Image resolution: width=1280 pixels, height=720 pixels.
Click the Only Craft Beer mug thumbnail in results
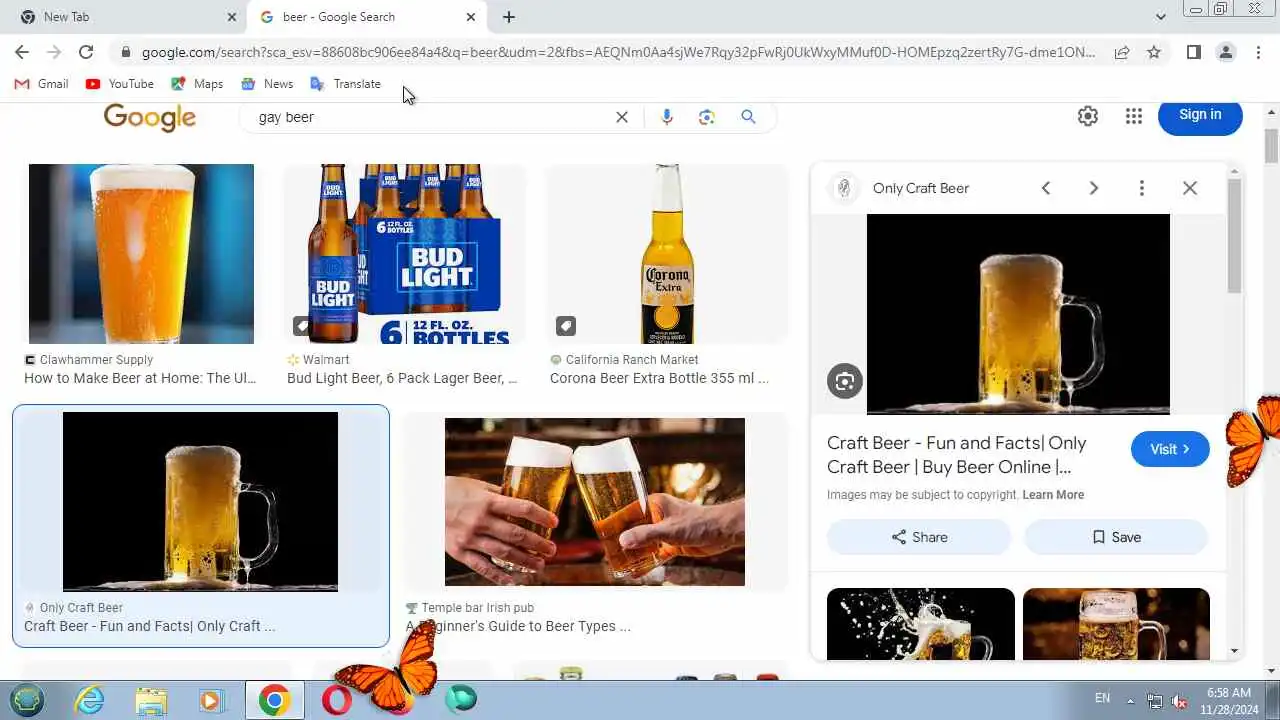point(200,502)
